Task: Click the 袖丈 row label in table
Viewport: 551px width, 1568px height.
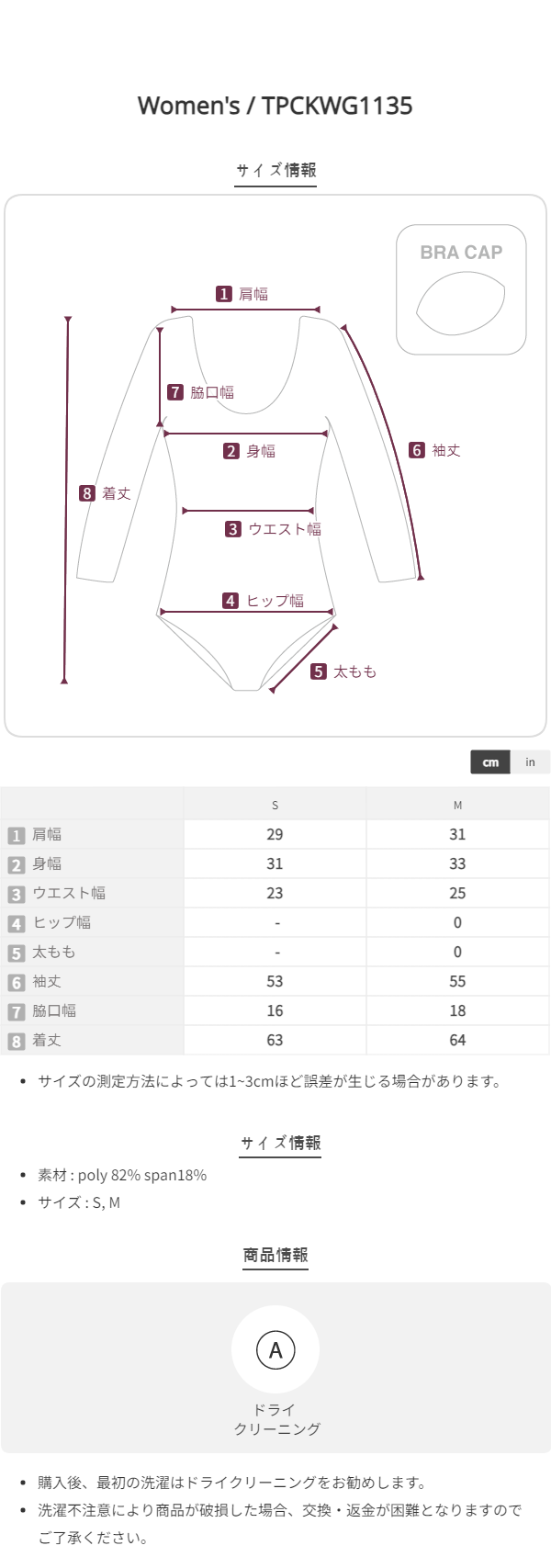Action: 47,982
